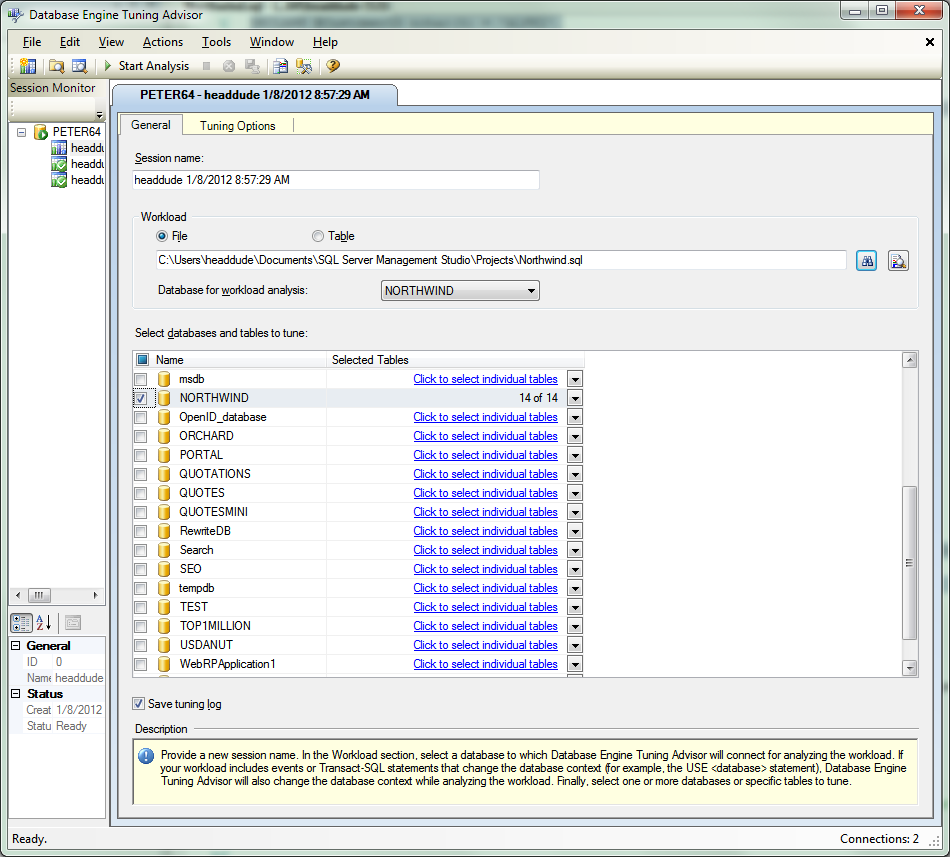Click the Start Analysis button
This screenshot has width=950, height=857.
[146, 66]
